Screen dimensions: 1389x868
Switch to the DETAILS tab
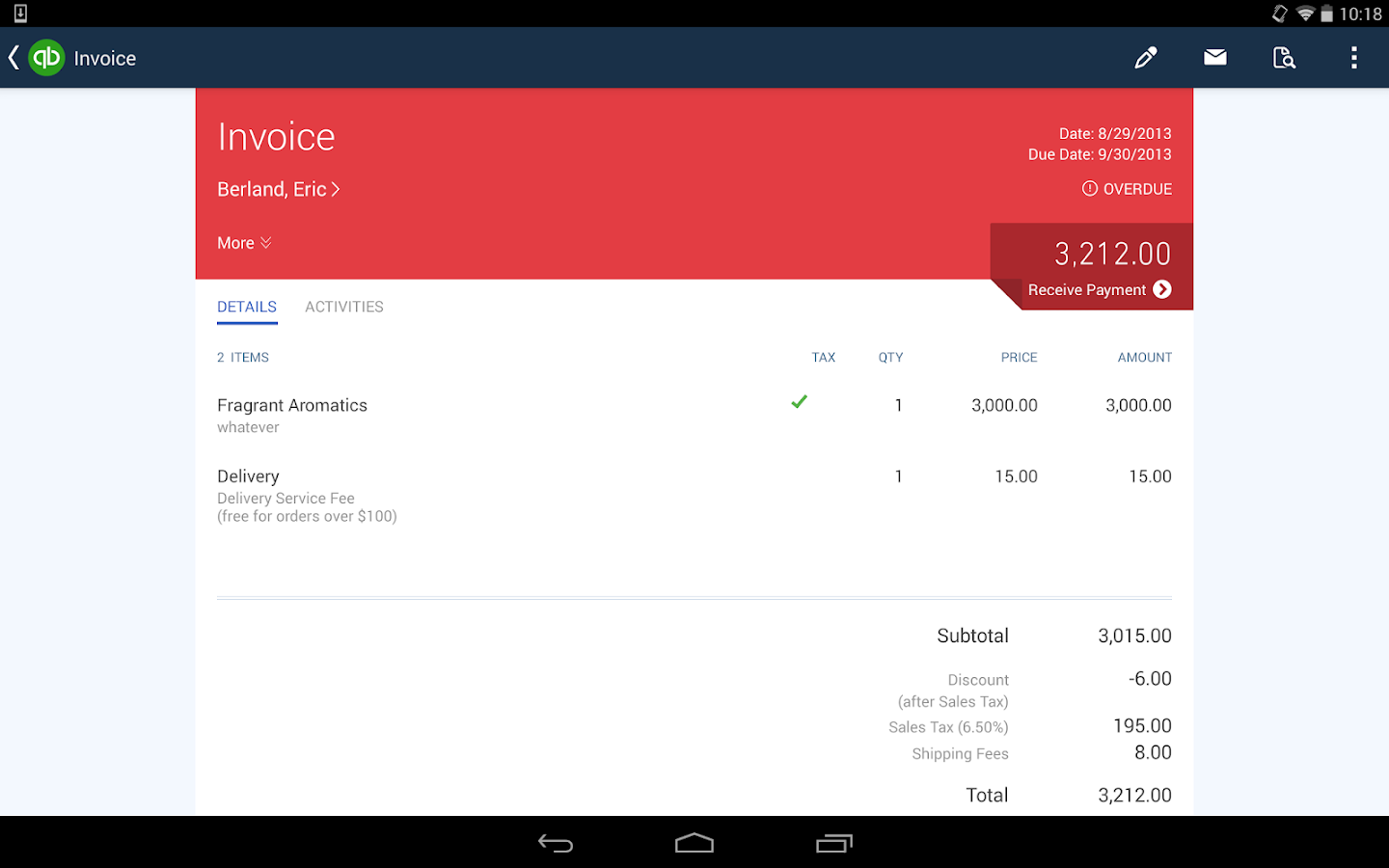[247, 307]
